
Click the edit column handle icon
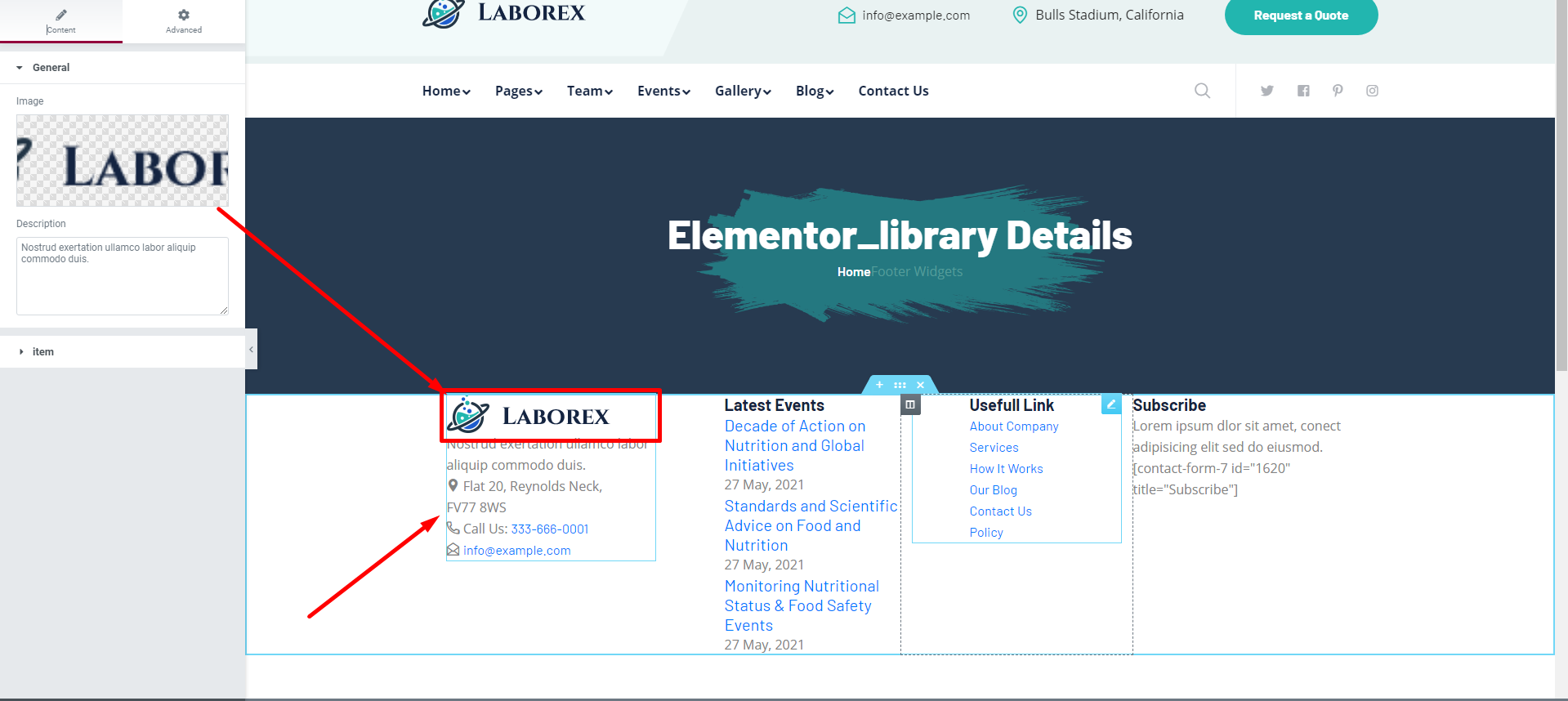tap(910, 404)
